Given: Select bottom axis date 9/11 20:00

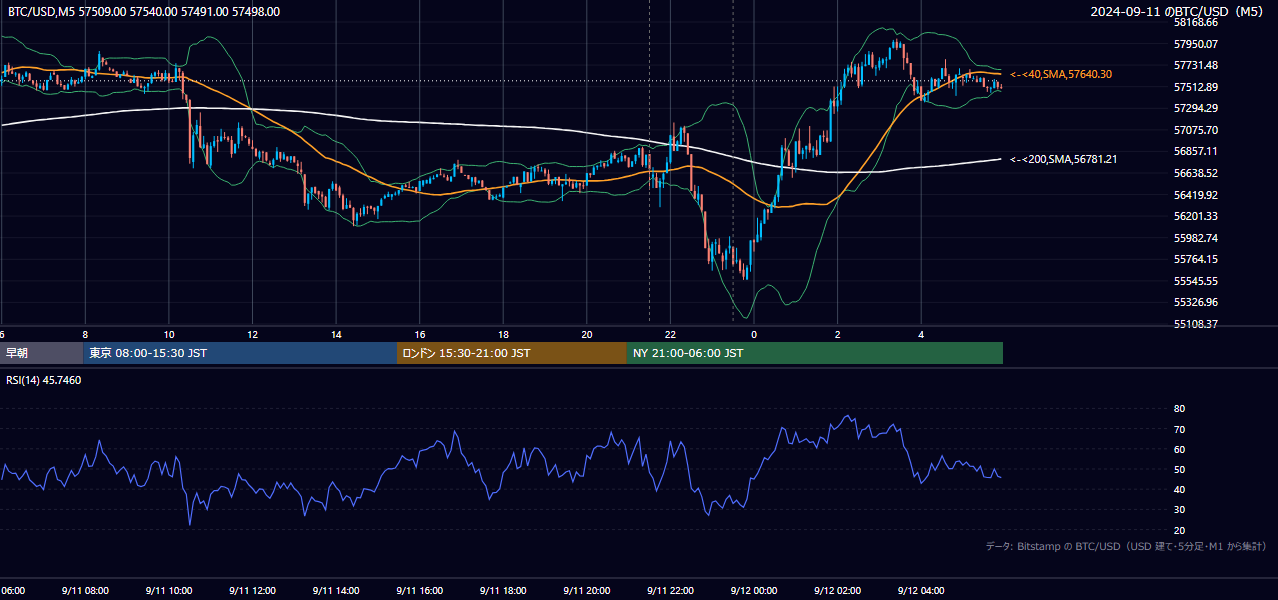Looking at the screenshot, I should (587, 591).
